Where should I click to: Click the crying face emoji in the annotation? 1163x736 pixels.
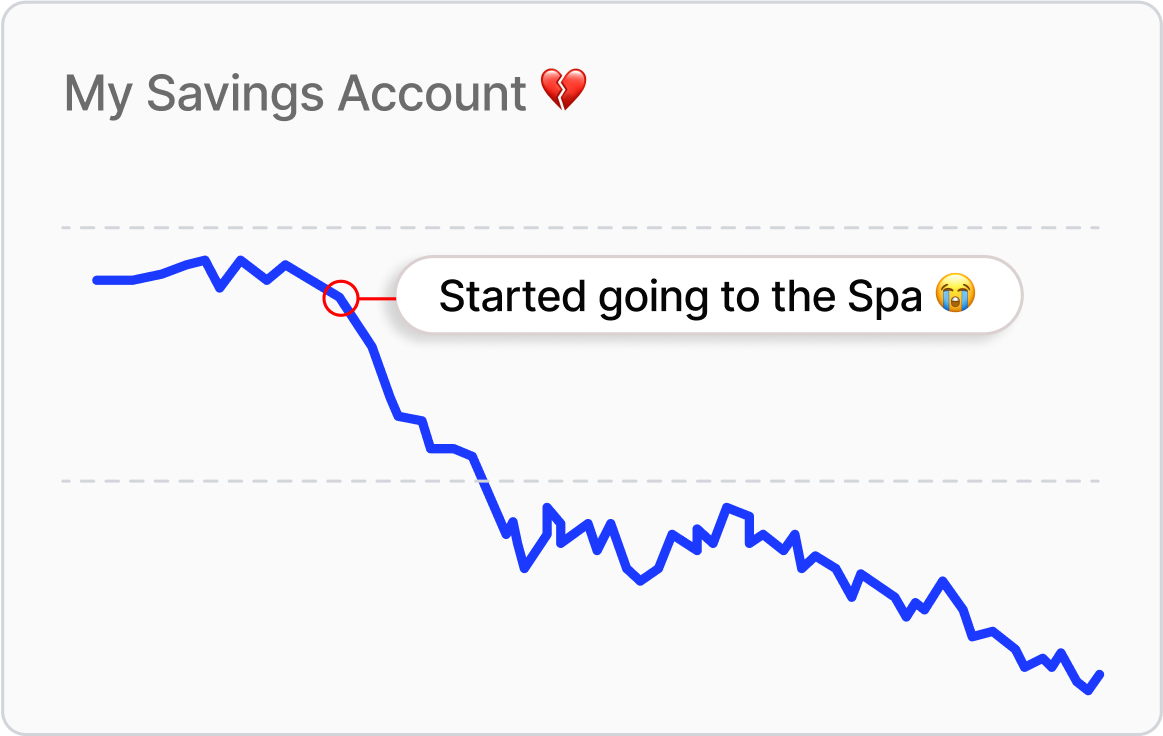[x=954, y=296]
